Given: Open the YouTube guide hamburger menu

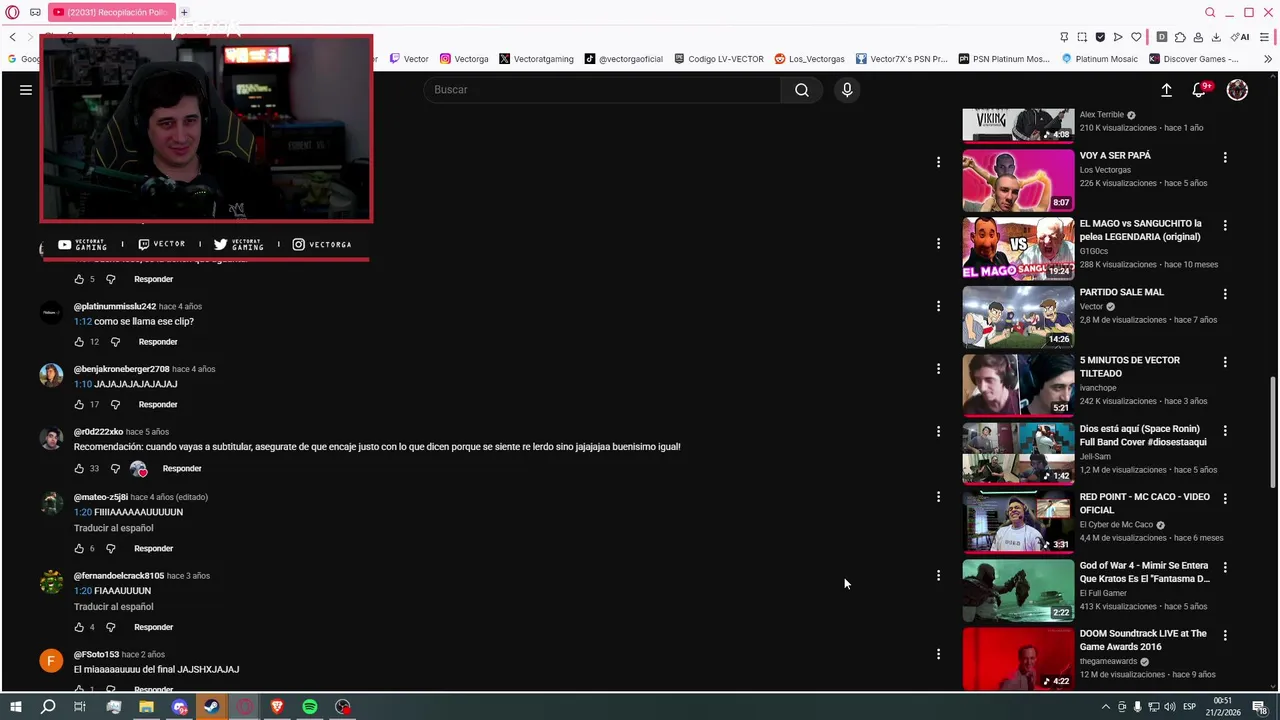Looking at the screenshot, I should tap(26, 90).
